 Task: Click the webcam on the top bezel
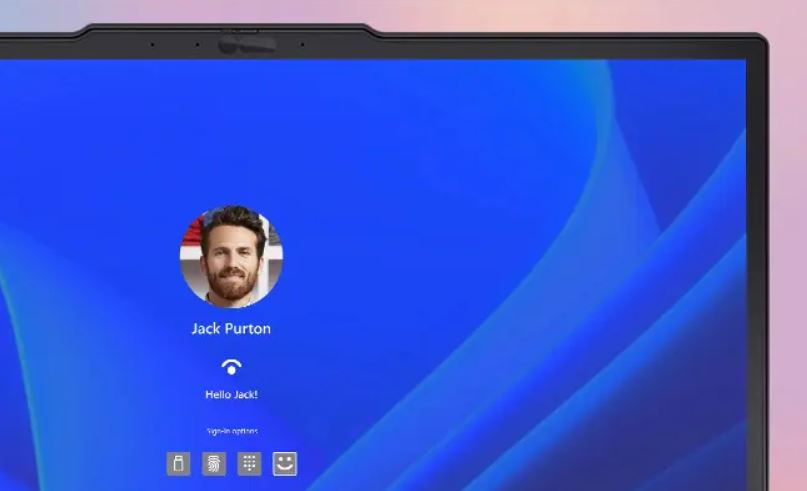click(x=247, y=44)
